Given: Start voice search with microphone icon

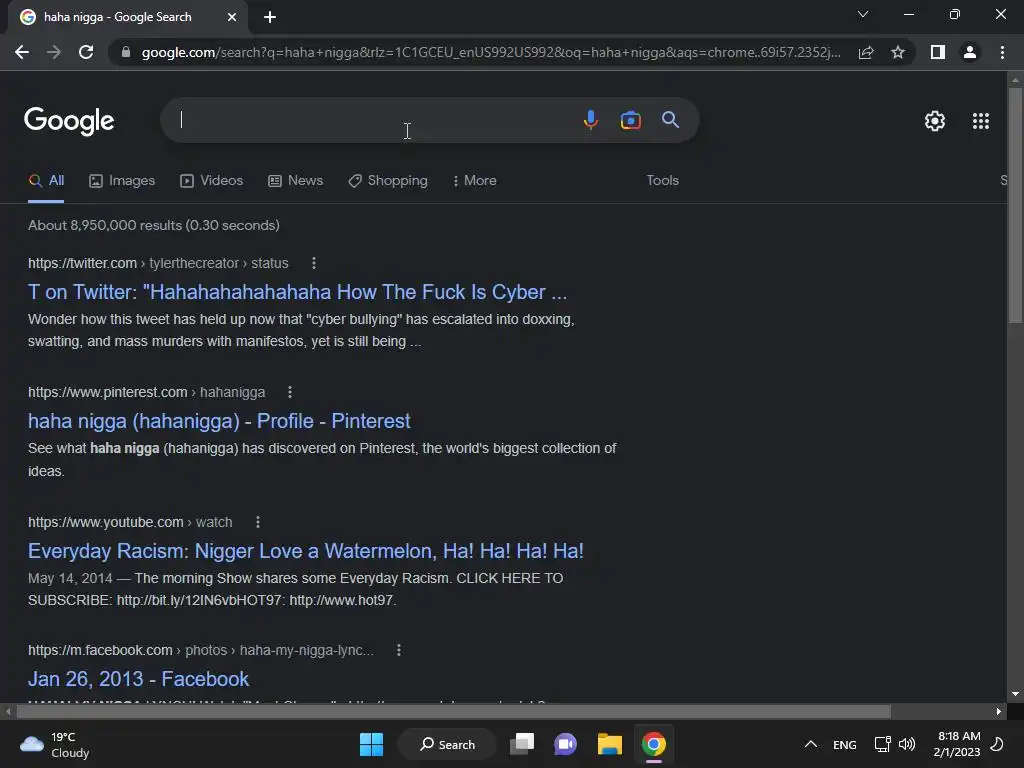Looking at the screenshot, I should tap(590, 120).
